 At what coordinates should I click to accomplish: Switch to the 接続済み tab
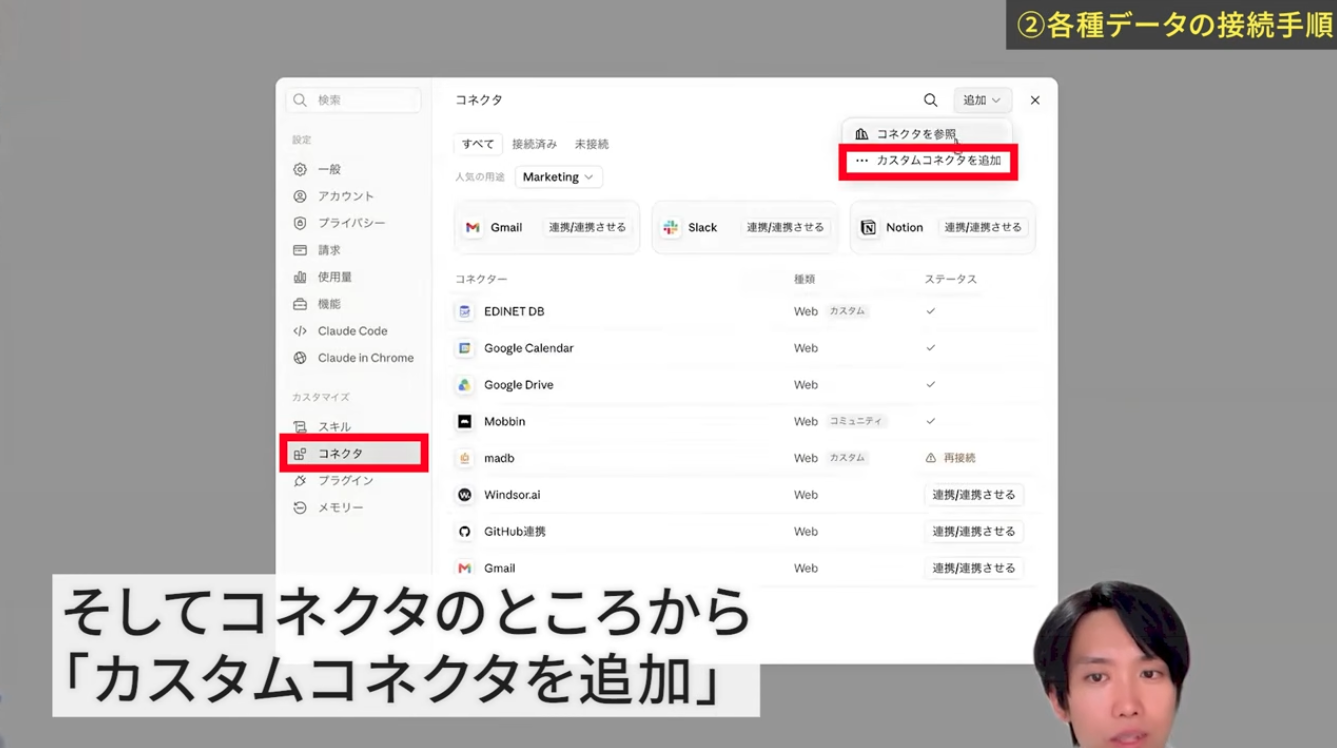click(x=534, y=144)
